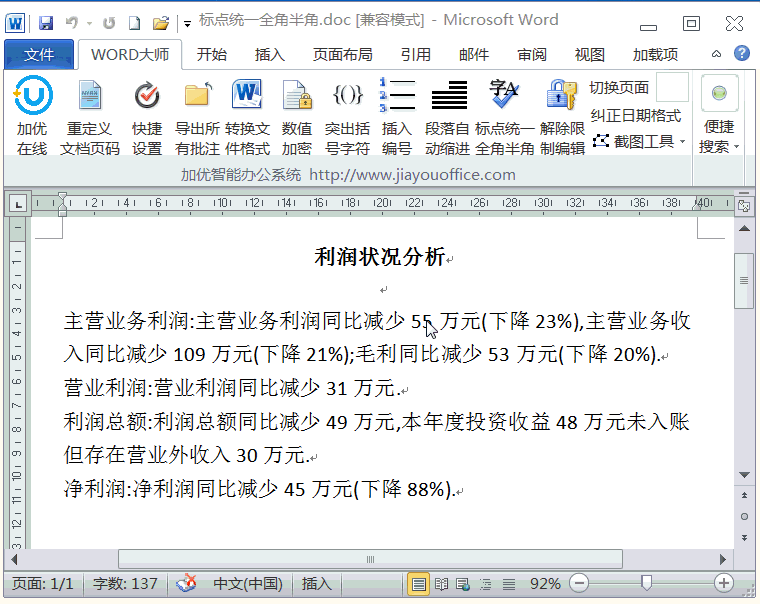Open the 加优在线 tool
The width and height of the screenshot is (760, 604).
32,116
